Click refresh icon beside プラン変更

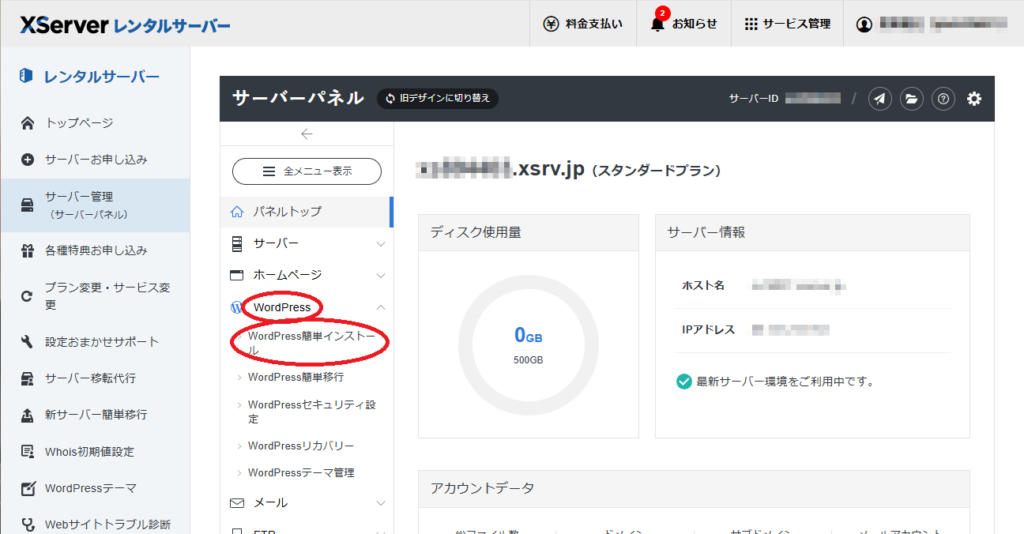(27, 296)
